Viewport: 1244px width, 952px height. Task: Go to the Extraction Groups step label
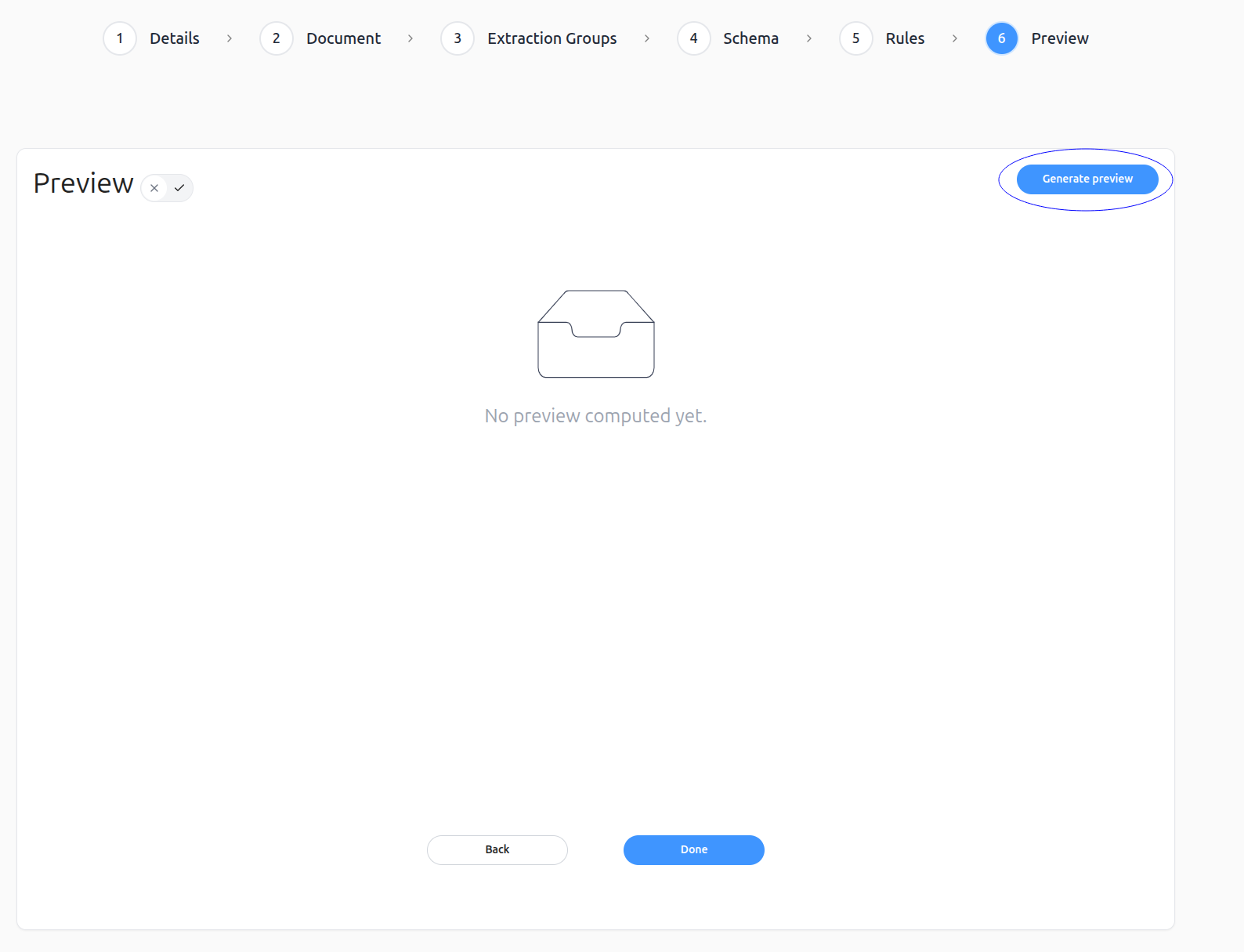(x=551, y=38)
